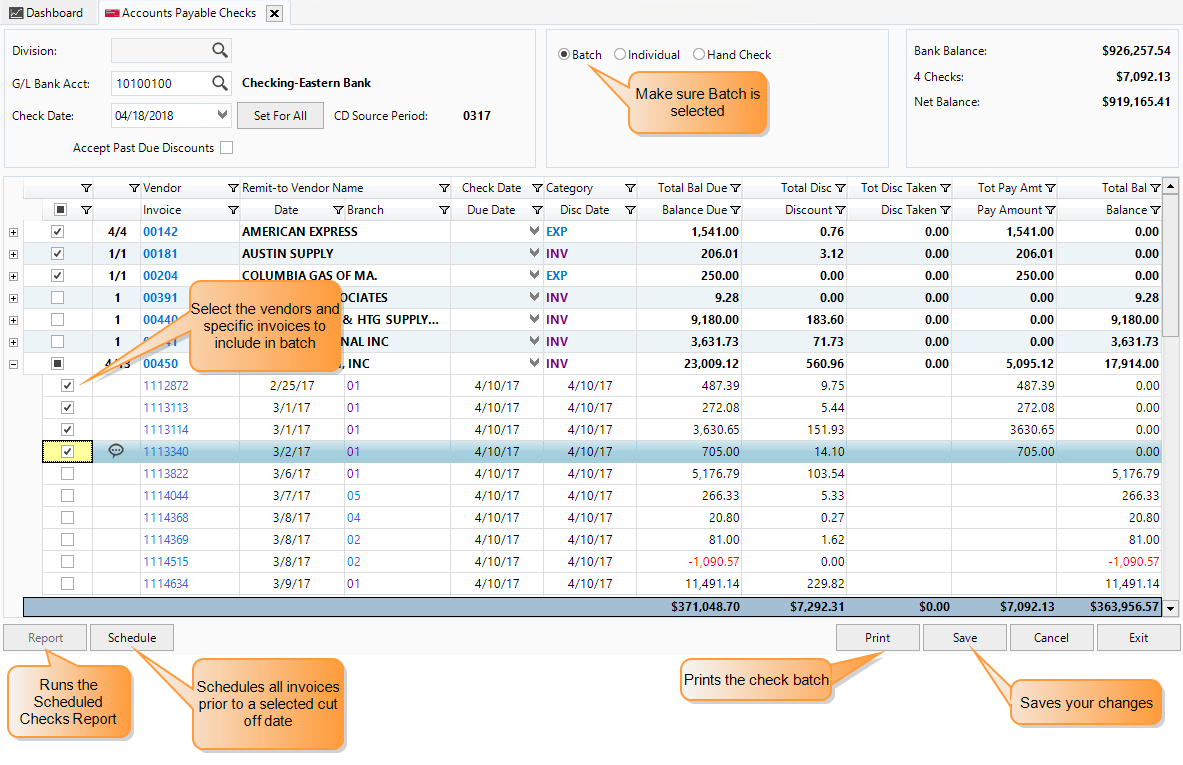Select the Hand Check option
The height and width of the screenshot is (765, 1183).
point(699,55)
